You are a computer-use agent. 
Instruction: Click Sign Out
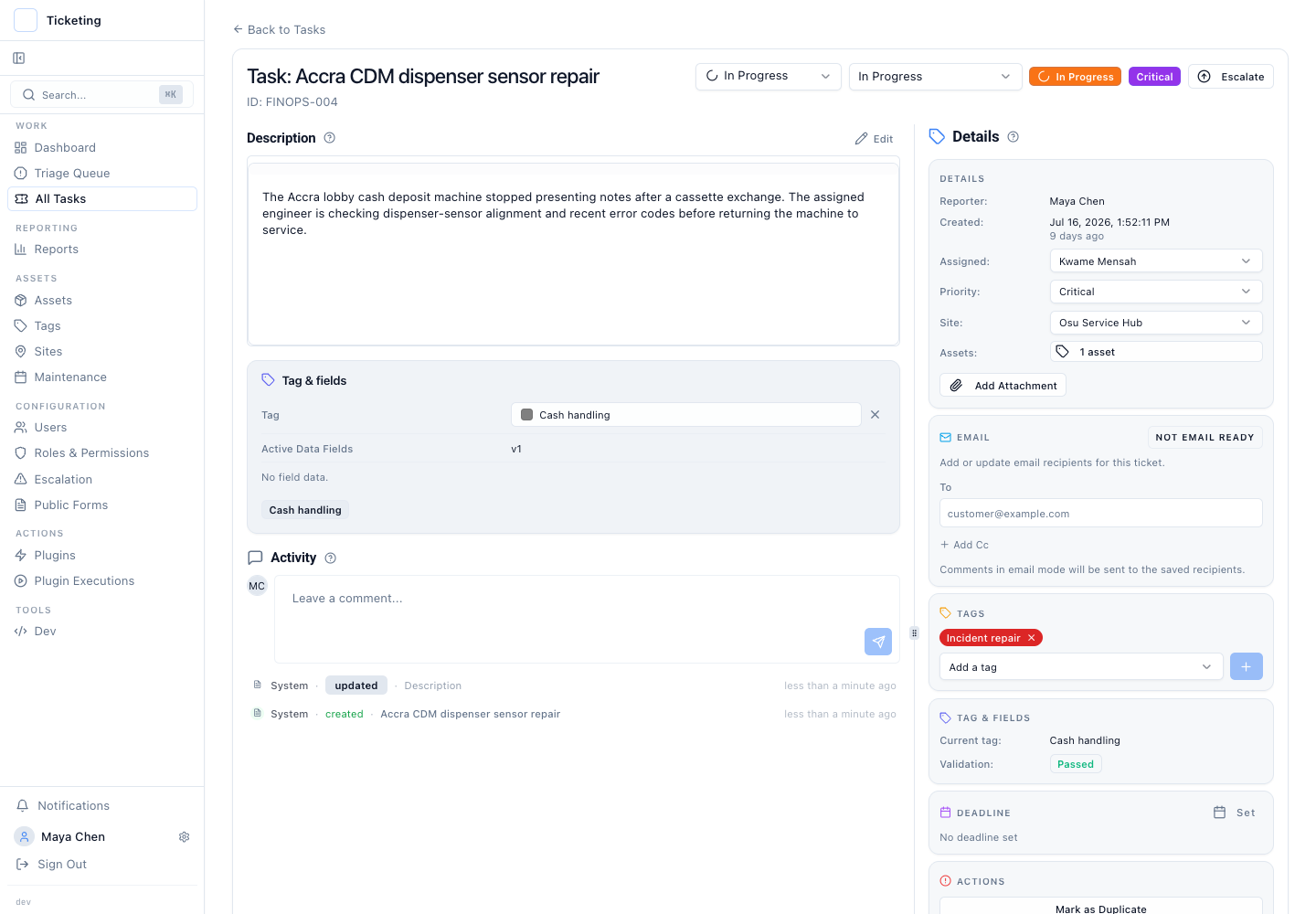pos(62,864)
